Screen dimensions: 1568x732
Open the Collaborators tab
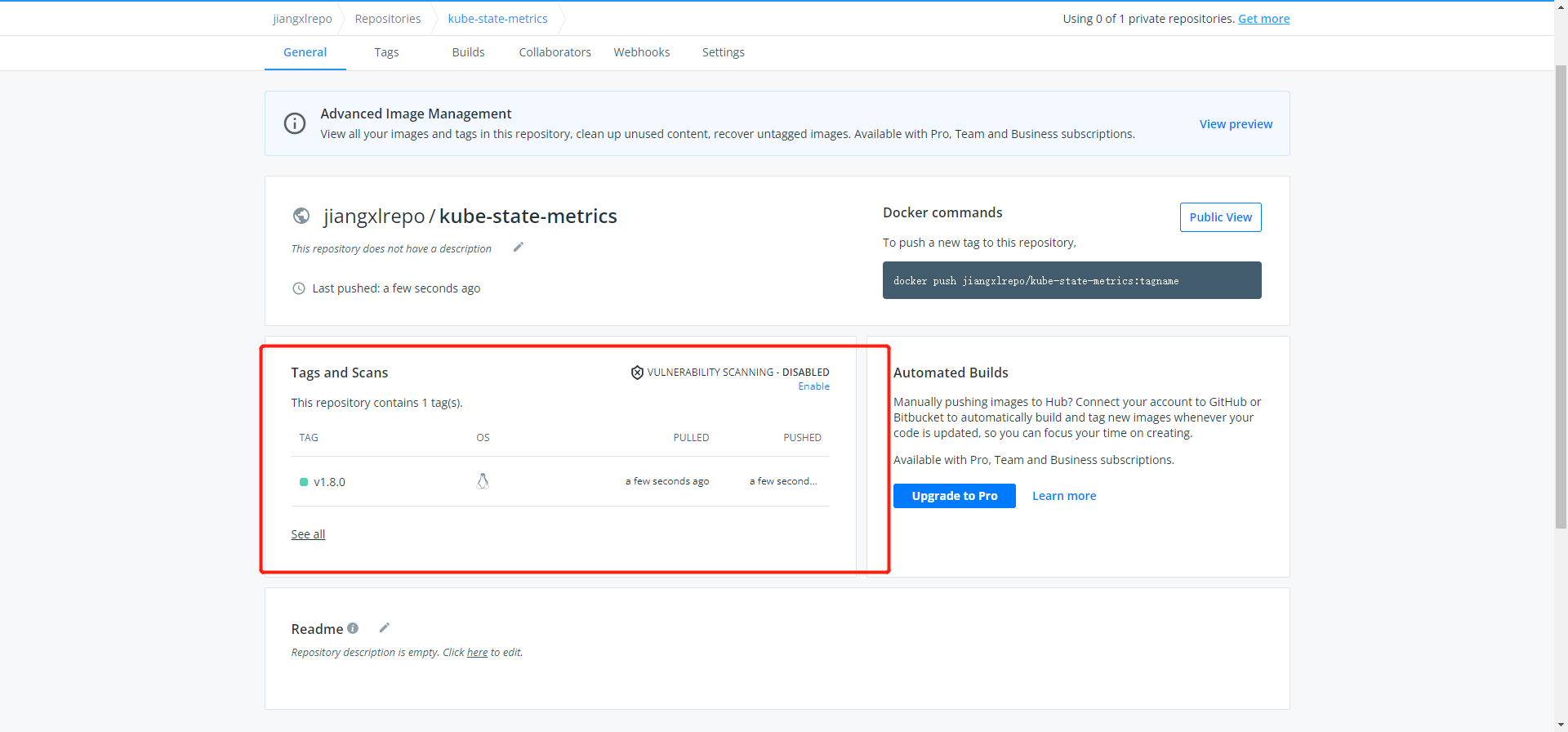click(x=555, y=52)
